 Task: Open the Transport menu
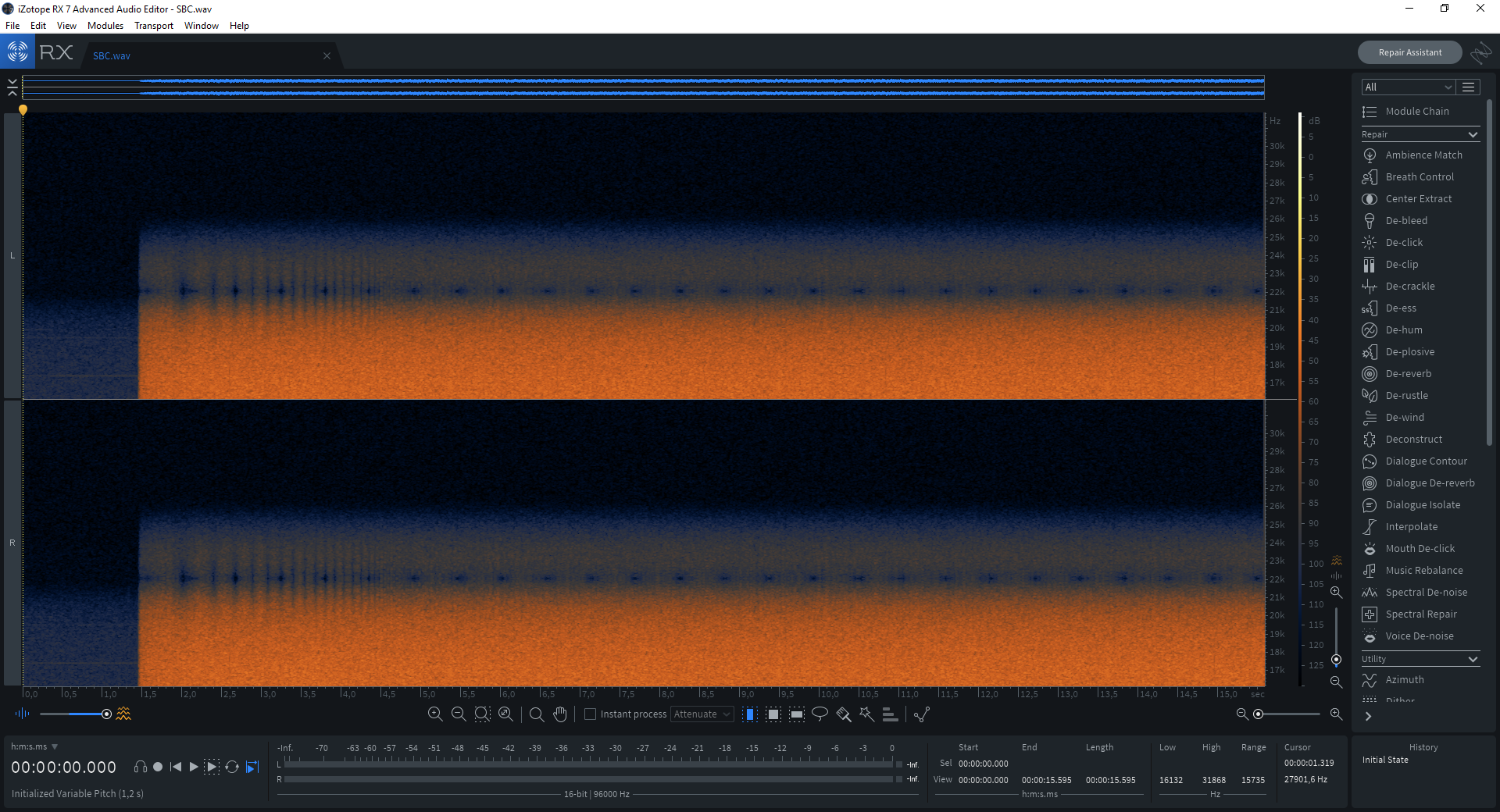pos(154,26)
